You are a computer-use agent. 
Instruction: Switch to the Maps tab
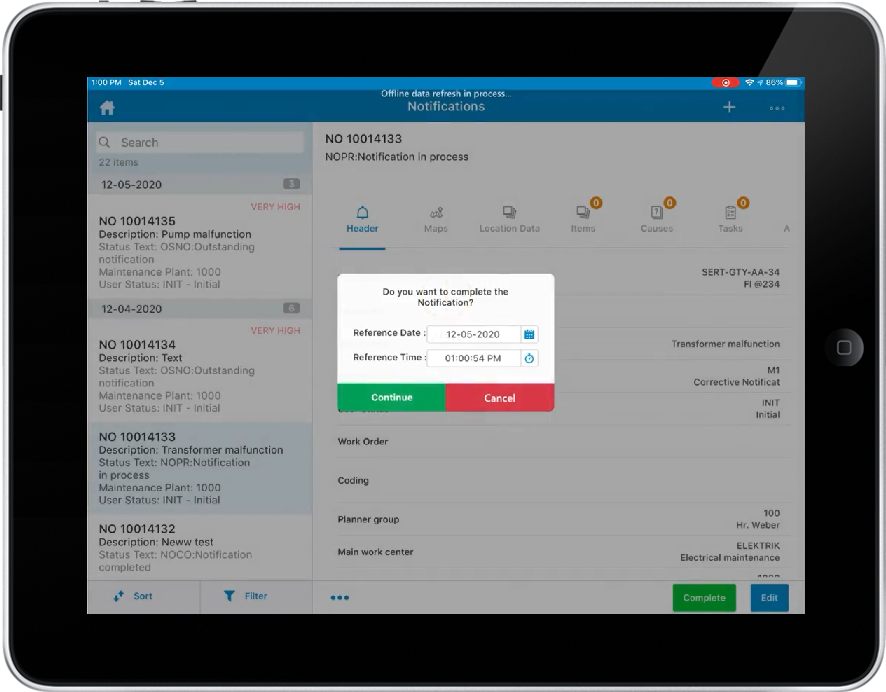pos(436,219)
